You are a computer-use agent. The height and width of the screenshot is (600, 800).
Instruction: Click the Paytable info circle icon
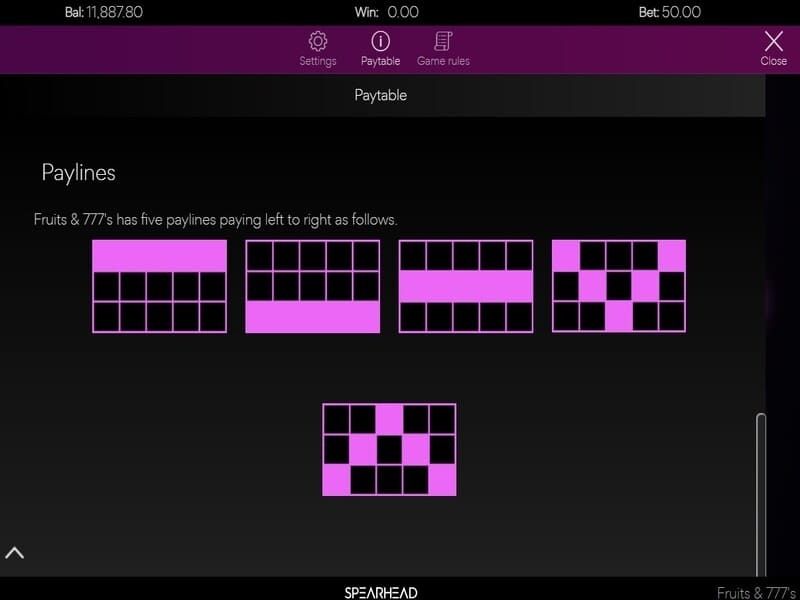tap(380, 41)
